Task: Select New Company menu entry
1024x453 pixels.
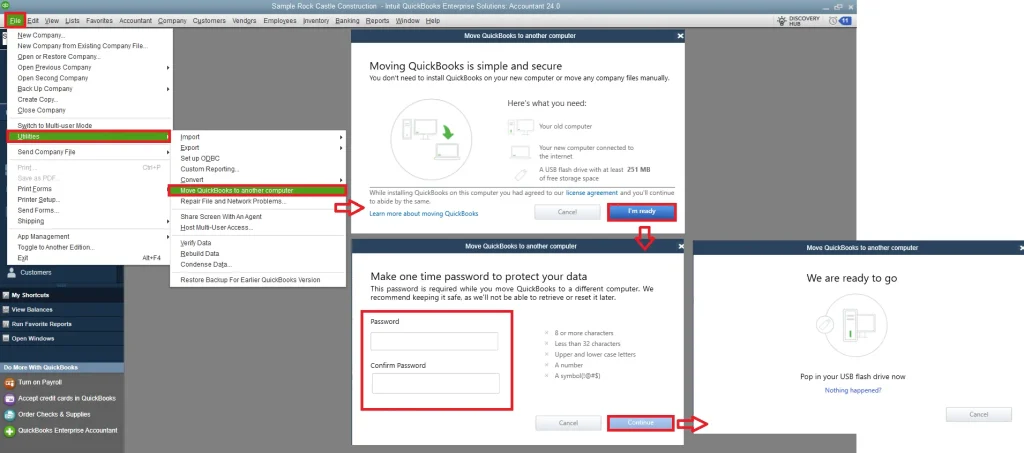Action: point(41,35)
